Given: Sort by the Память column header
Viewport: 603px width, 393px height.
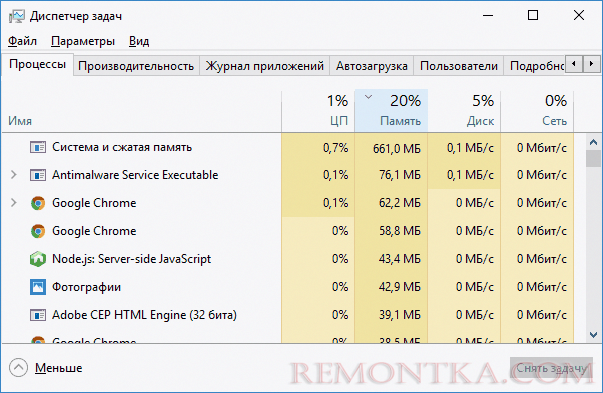Looking at the screenshot, I should click(x=391, y=111).
